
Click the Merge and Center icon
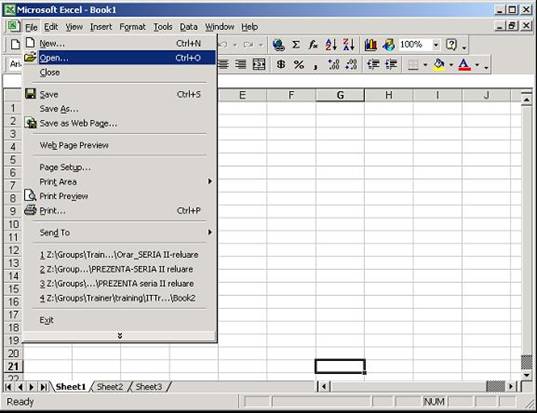point(259,64)
